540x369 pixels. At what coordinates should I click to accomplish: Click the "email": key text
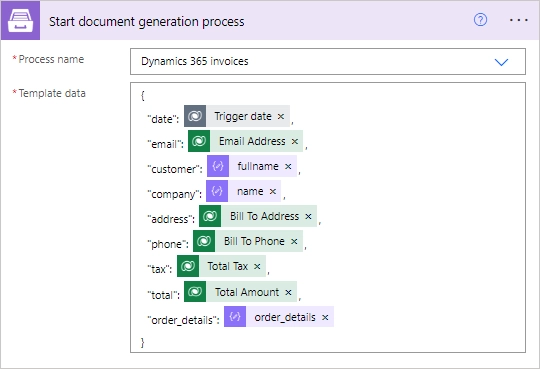(165, 144)
